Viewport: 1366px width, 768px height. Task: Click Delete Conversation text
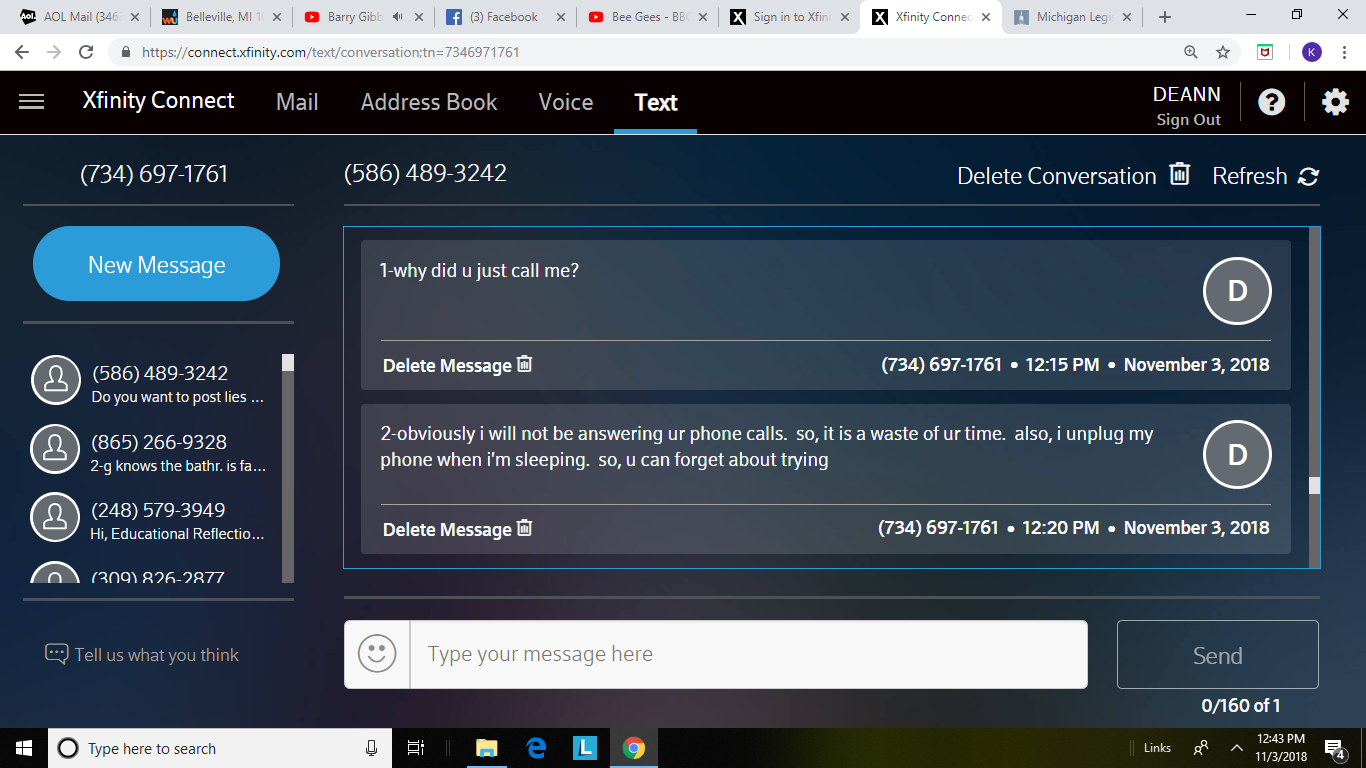pos(1056,176)
